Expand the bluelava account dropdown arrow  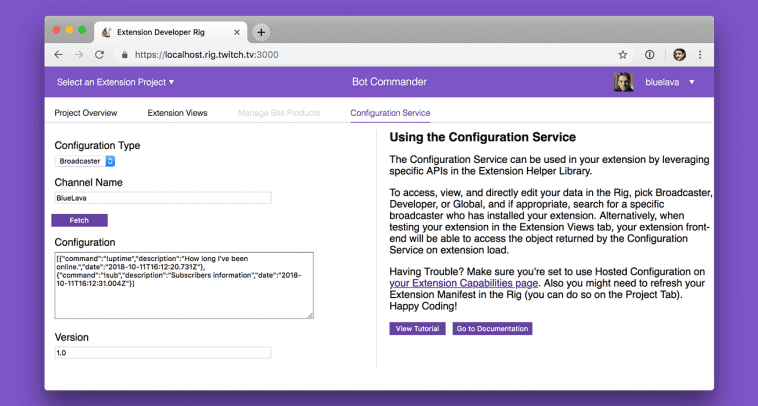[x=692, y=82]
